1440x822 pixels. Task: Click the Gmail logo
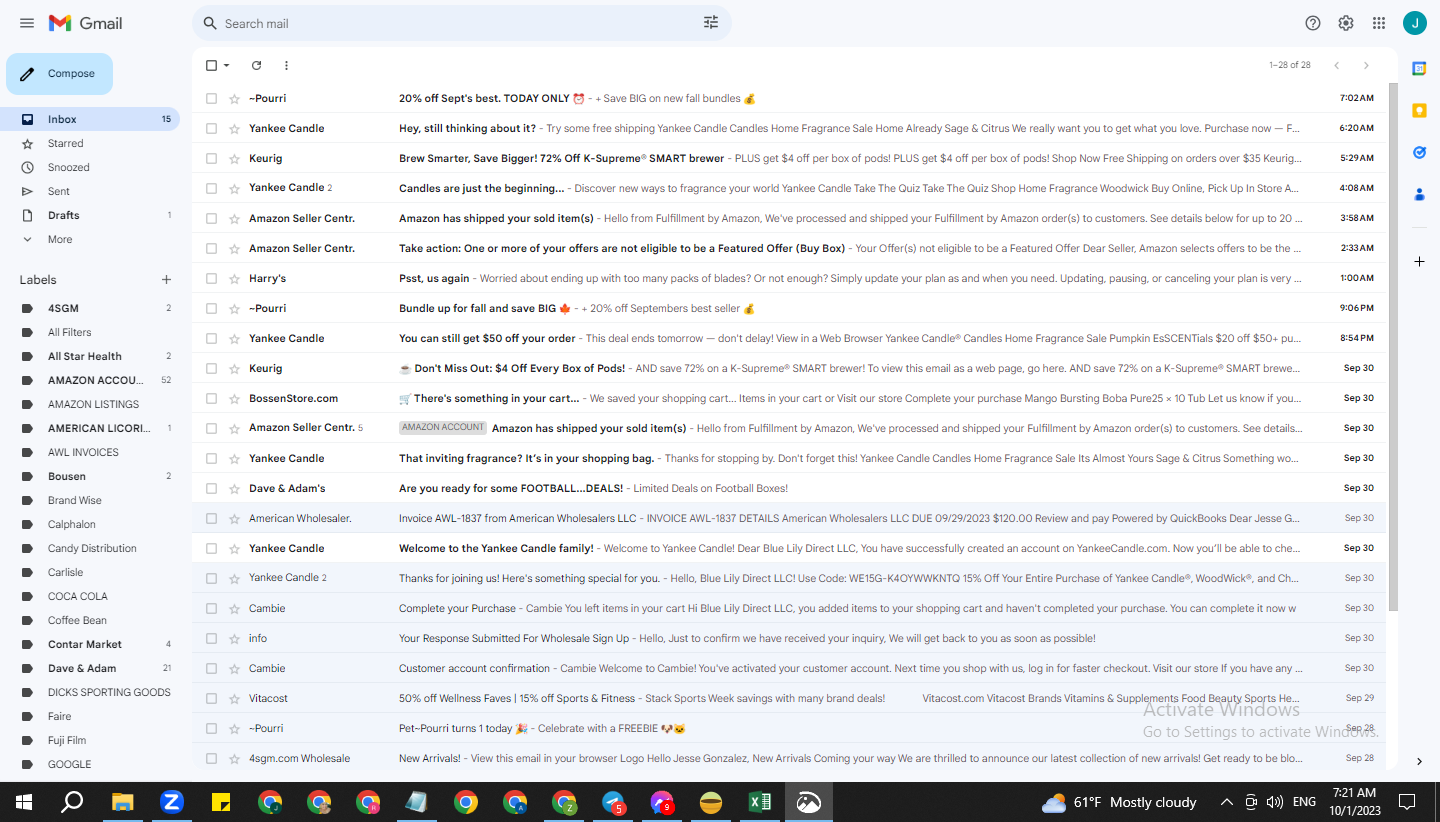(86, 23)
